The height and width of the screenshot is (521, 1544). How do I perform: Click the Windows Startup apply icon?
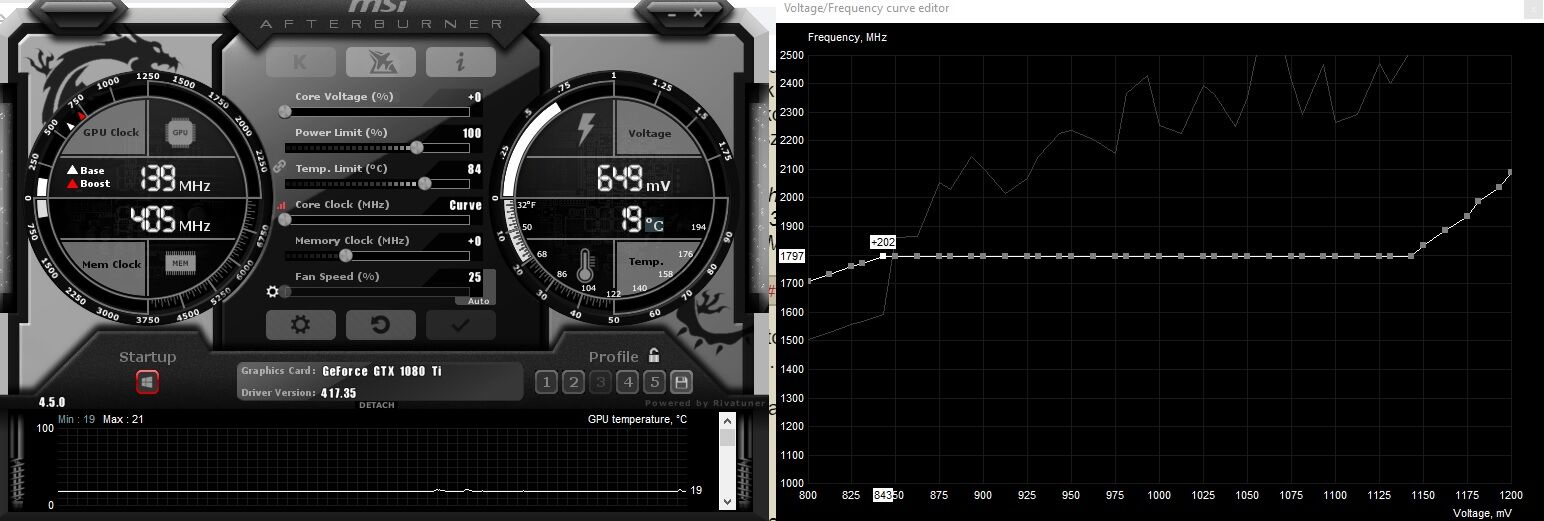(x=147, y=382)
